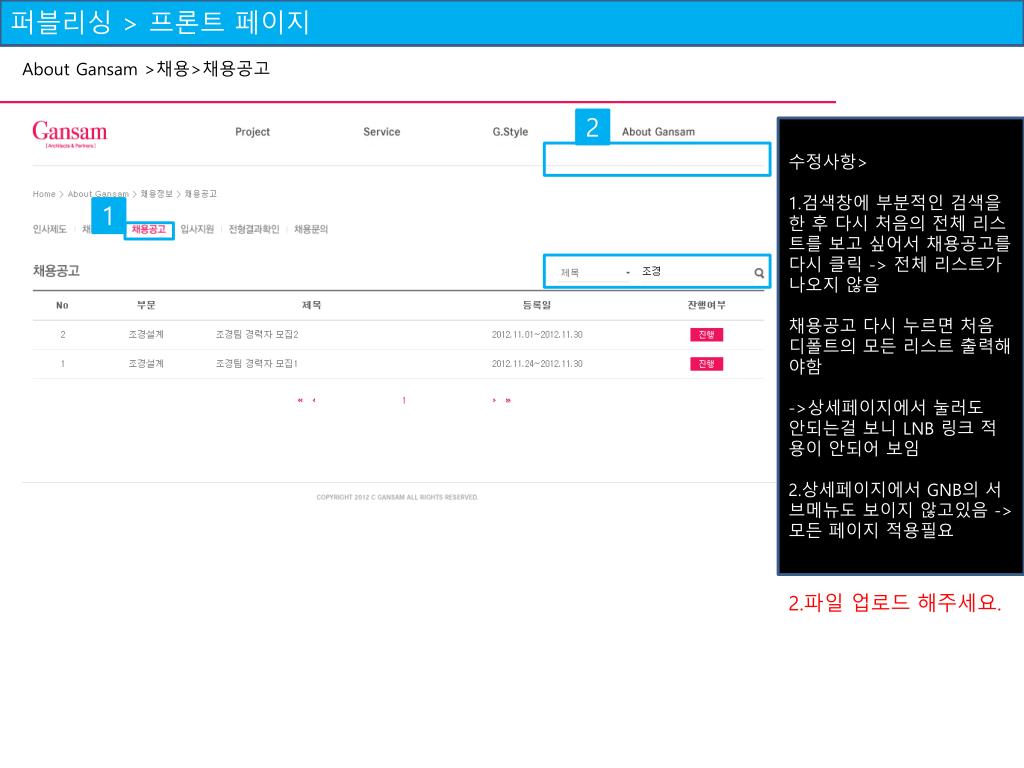Click the 제목 column header
This screenshot has width=1024, height=768.
[x=312, y=305]
